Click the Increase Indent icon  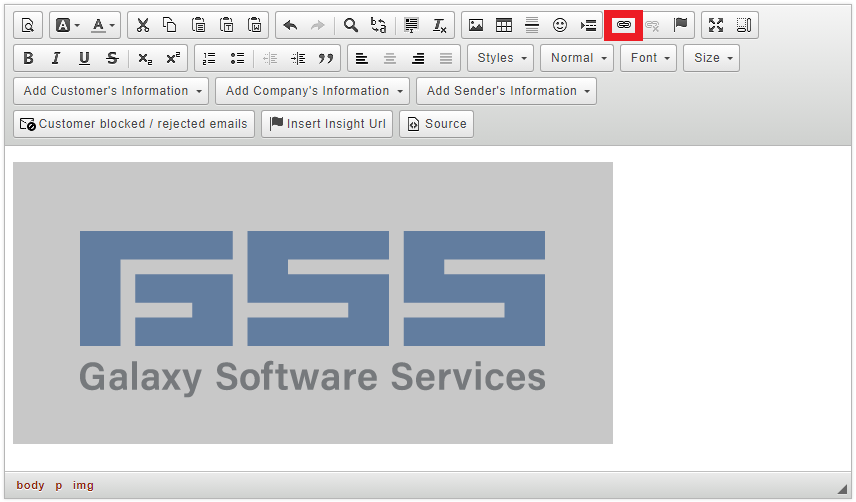tap(298, 58)
